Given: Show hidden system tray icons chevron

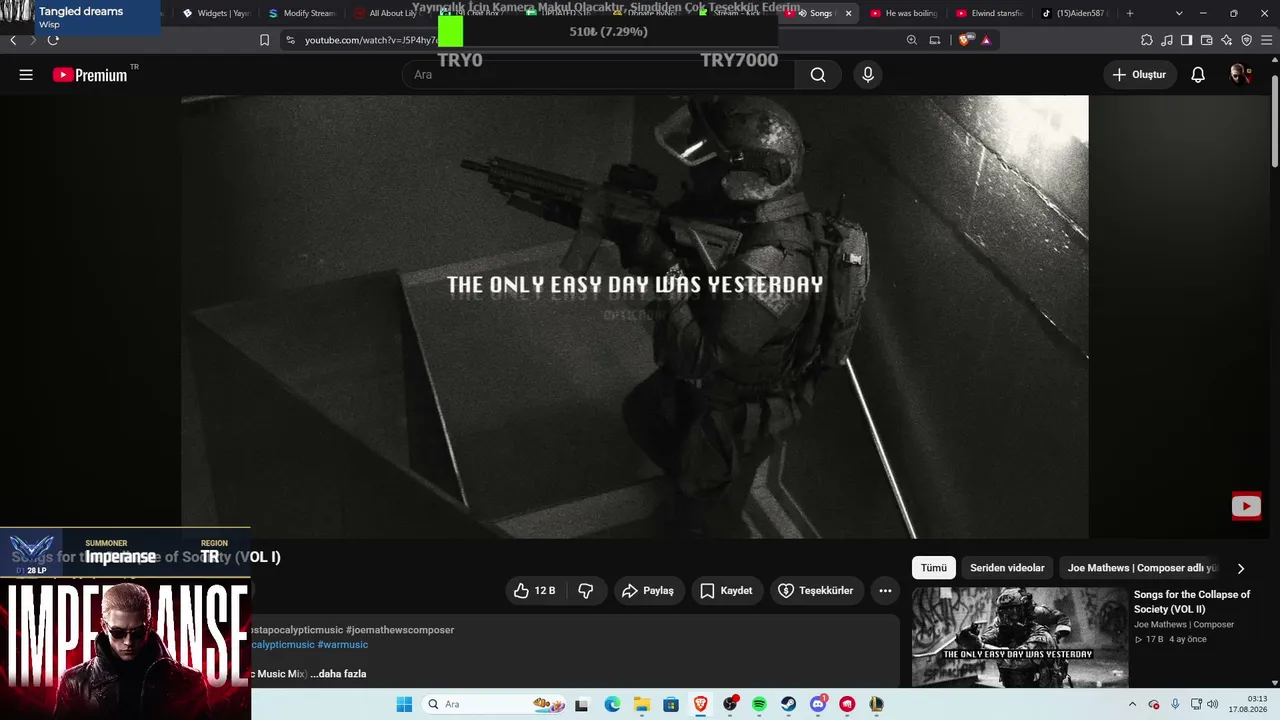Looking at the screenshot, I should [x=1132, y=704].
